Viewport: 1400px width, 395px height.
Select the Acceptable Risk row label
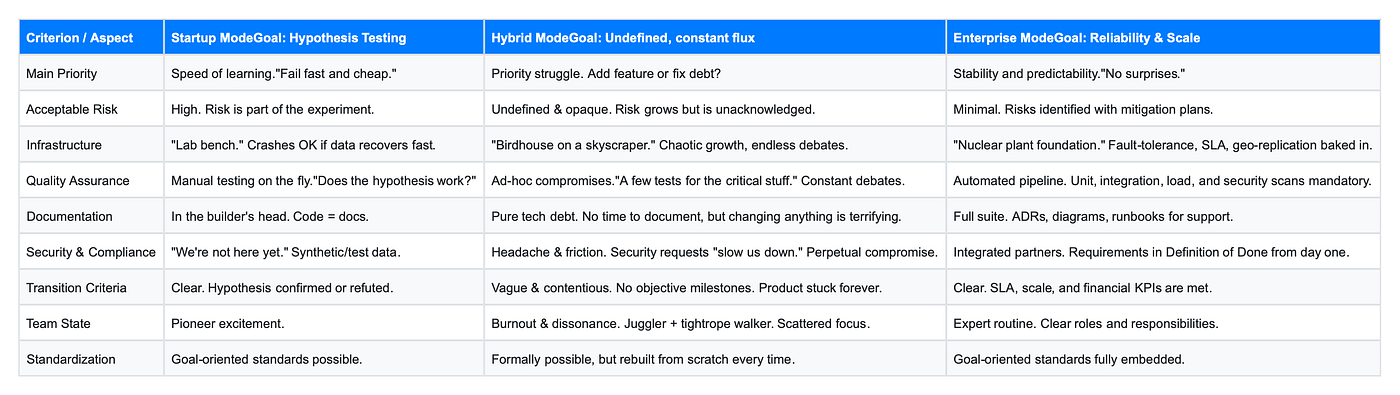[x=91, y=109]
